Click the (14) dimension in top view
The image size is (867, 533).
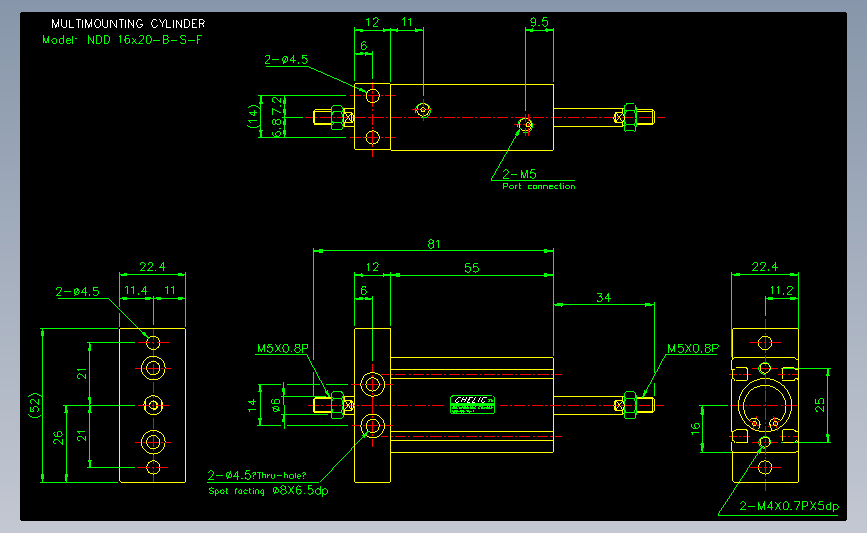pyautogui.click(x=253, y=117)
